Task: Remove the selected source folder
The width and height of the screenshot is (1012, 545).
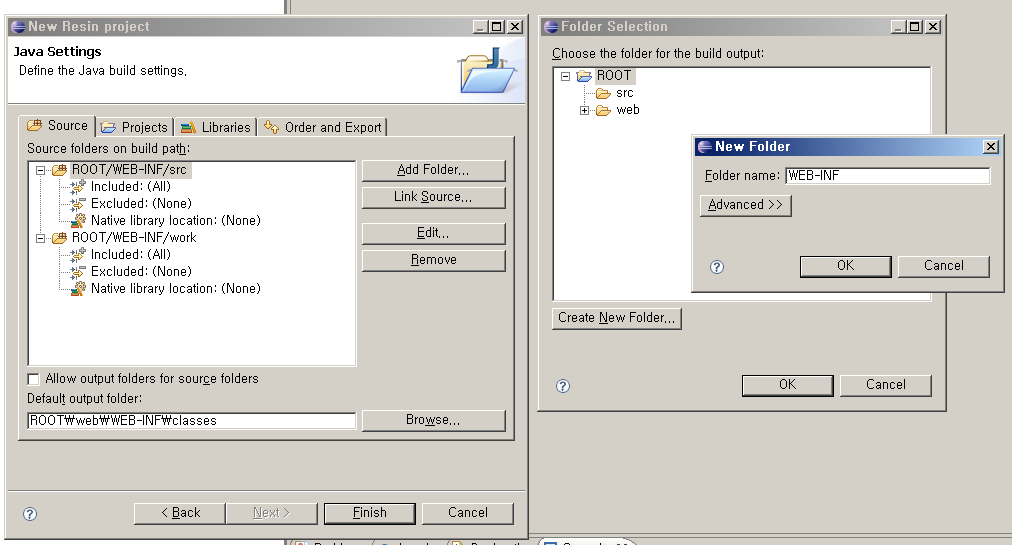Action: tap(433, 260)
